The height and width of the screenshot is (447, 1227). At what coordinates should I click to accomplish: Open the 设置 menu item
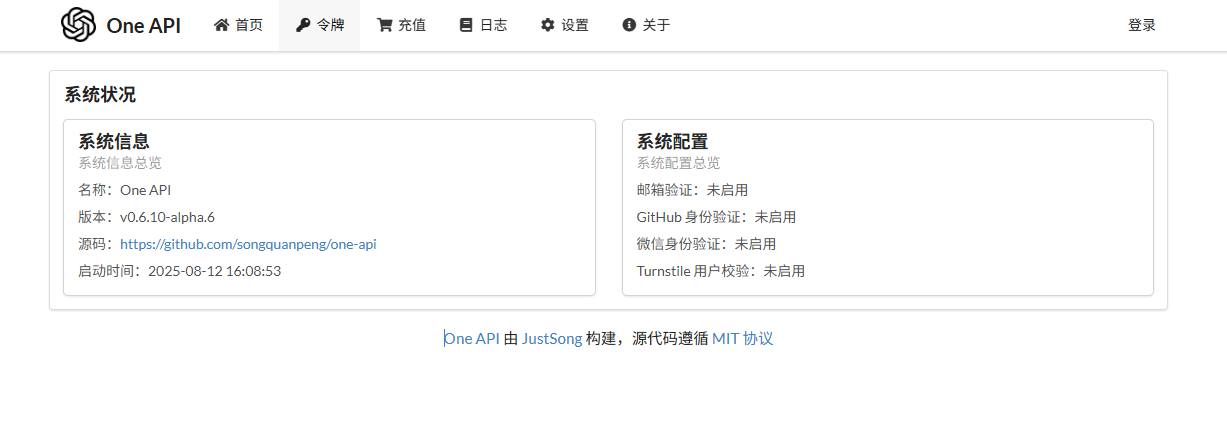point(564,25)
